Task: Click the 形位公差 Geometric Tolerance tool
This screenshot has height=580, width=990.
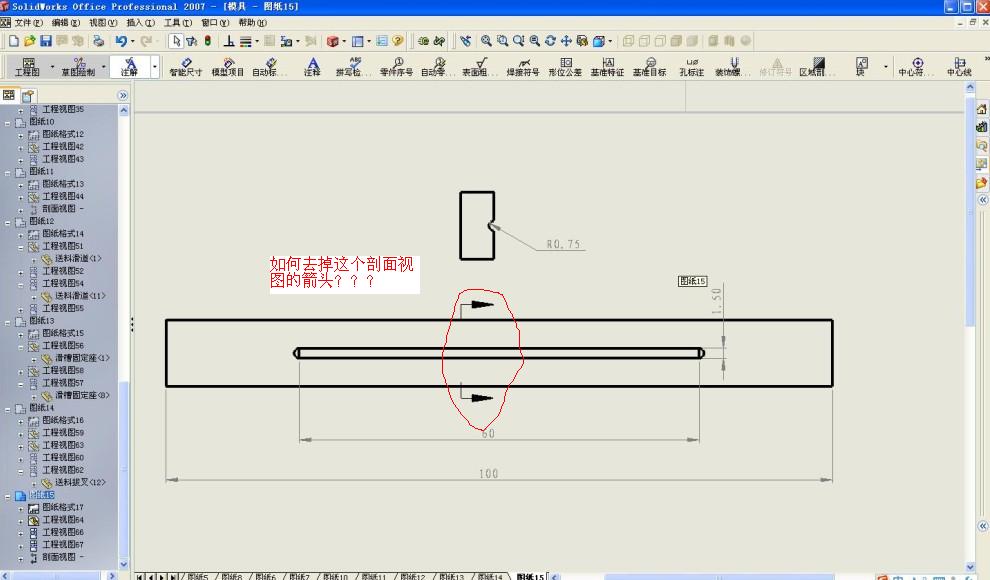Action: (x=565, y=67)
